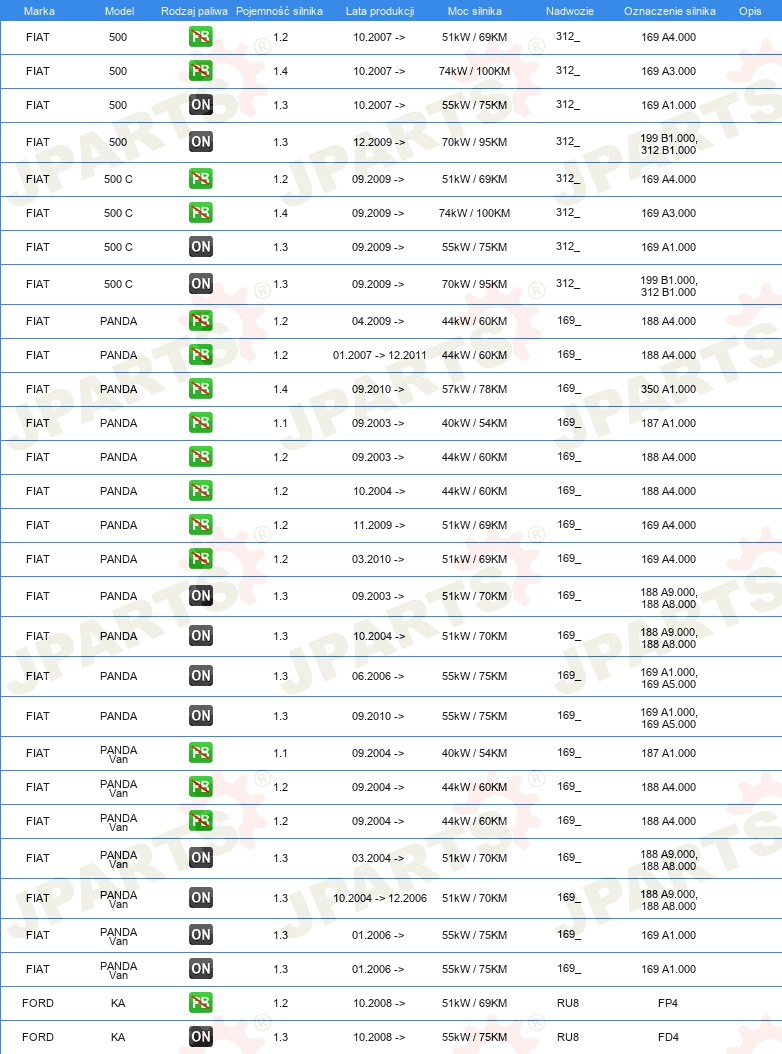Click engine code FP4
Viewport: 782px width, 1054px height.
[x=668, y=1003]
